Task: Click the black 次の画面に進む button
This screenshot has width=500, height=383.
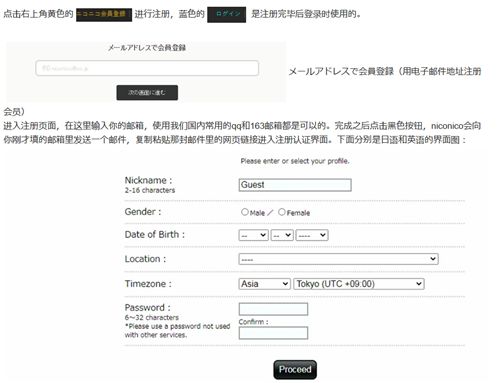Action: [x=147, y=92]
